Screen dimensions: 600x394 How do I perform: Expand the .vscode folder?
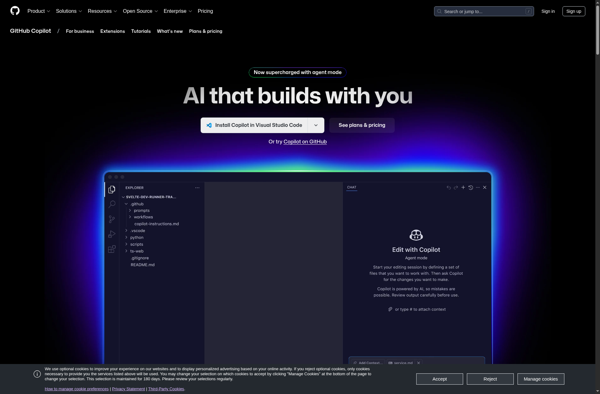126,231
